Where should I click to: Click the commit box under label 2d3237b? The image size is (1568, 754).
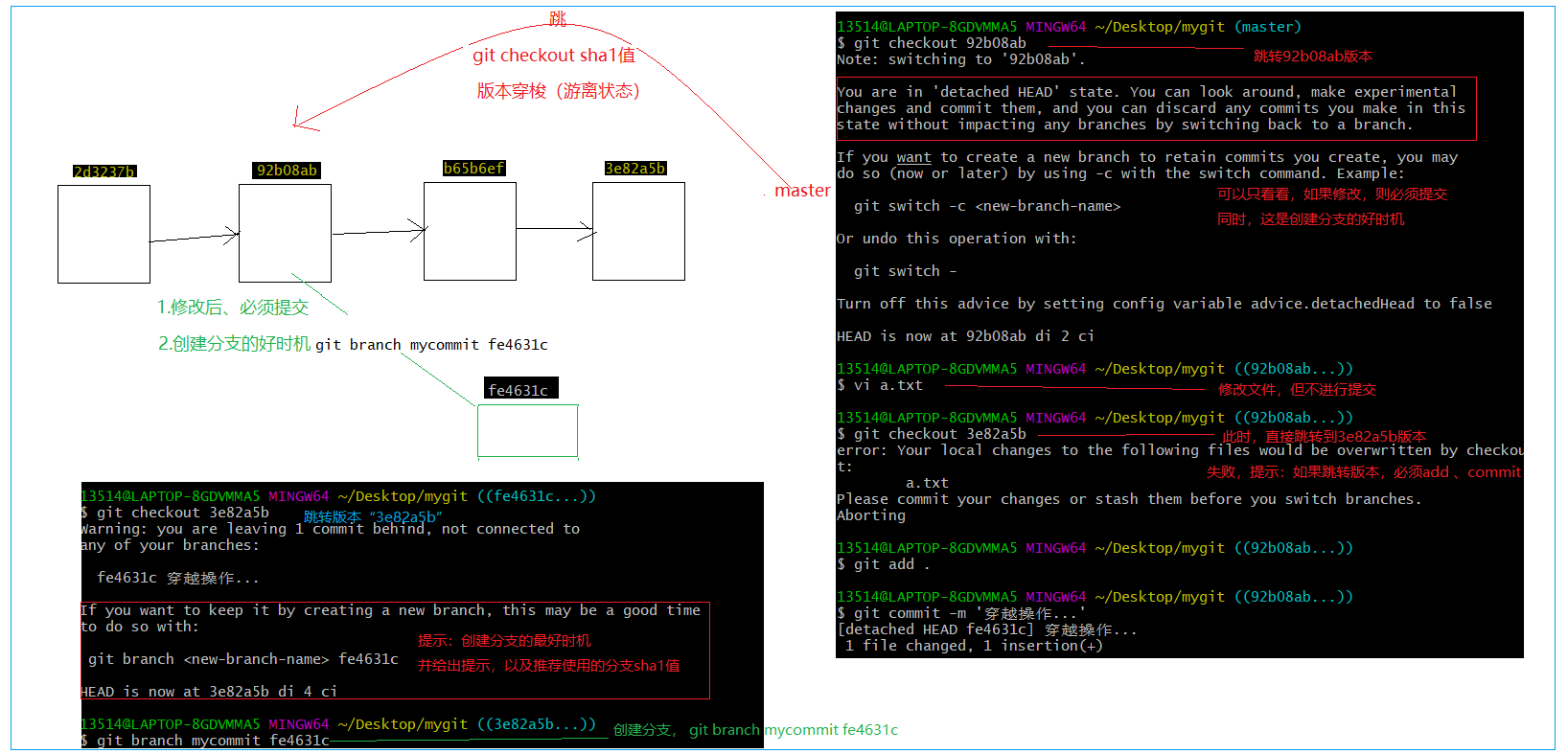[x=104, y=234]
